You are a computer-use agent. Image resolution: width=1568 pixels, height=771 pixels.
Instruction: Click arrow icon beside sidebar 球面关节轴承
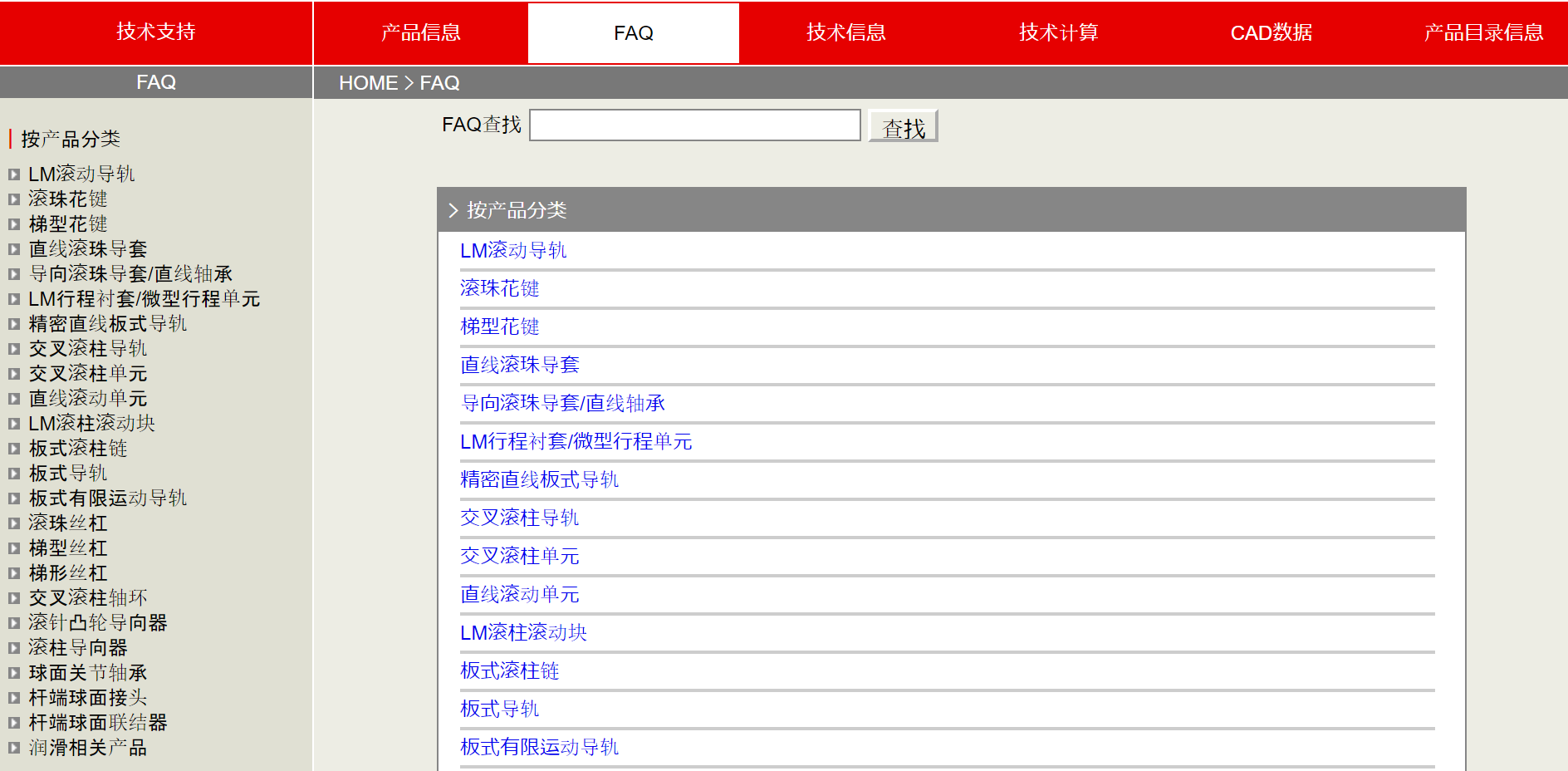point(14,673)
